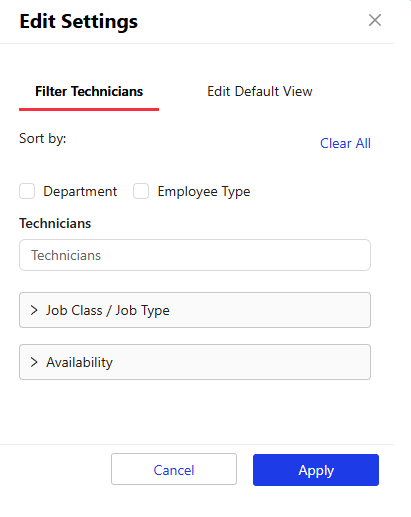Click the Sort by label

point(43,138)
